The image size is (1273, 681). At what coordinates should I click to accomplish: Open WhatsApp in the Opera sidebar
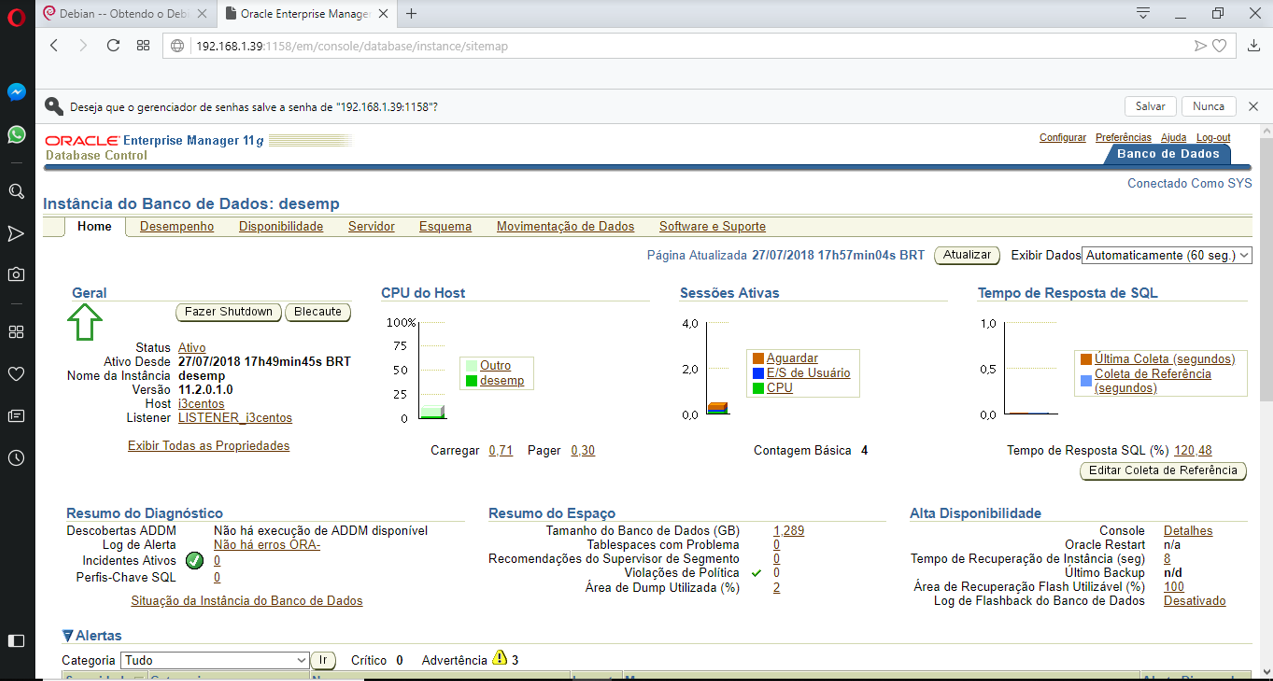coord(16,134)
